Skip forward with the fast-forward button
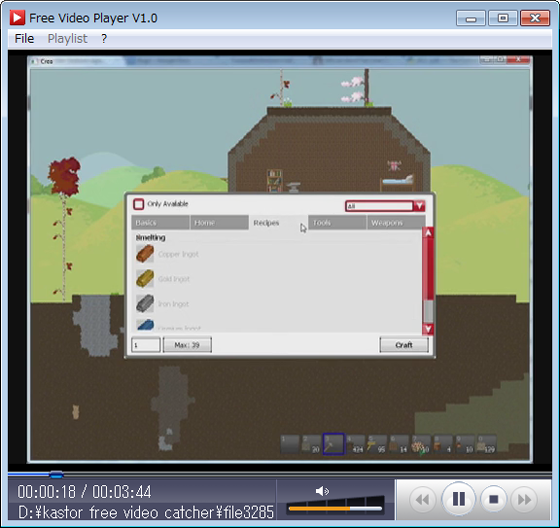This screenshot has height=528, width=560. click(524, 499)
